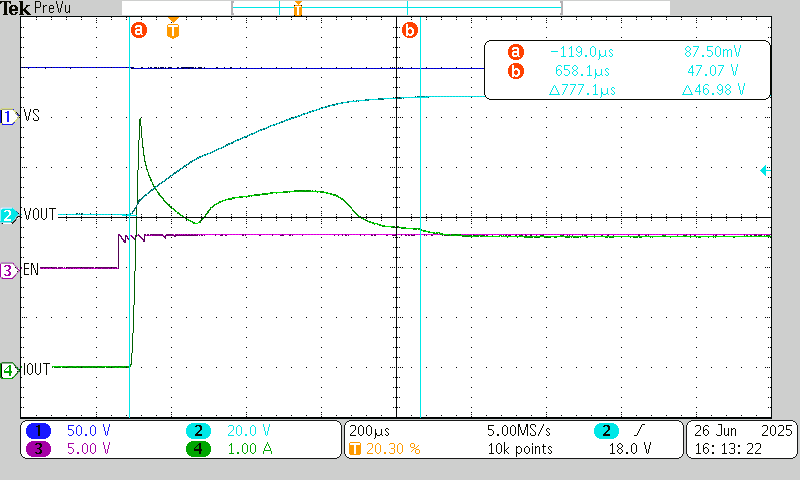
Task: Click cursor b marker above the graticule
Action: pos(410,30)
